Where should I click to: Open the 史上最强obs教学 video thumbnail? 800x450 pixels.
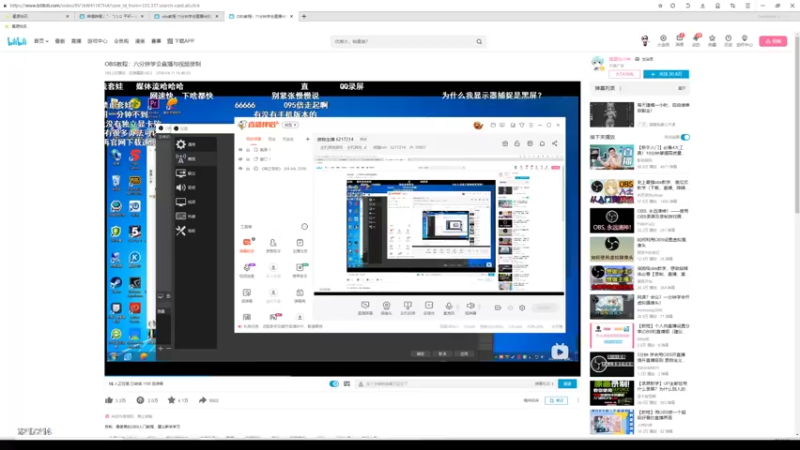pos(612,191)
